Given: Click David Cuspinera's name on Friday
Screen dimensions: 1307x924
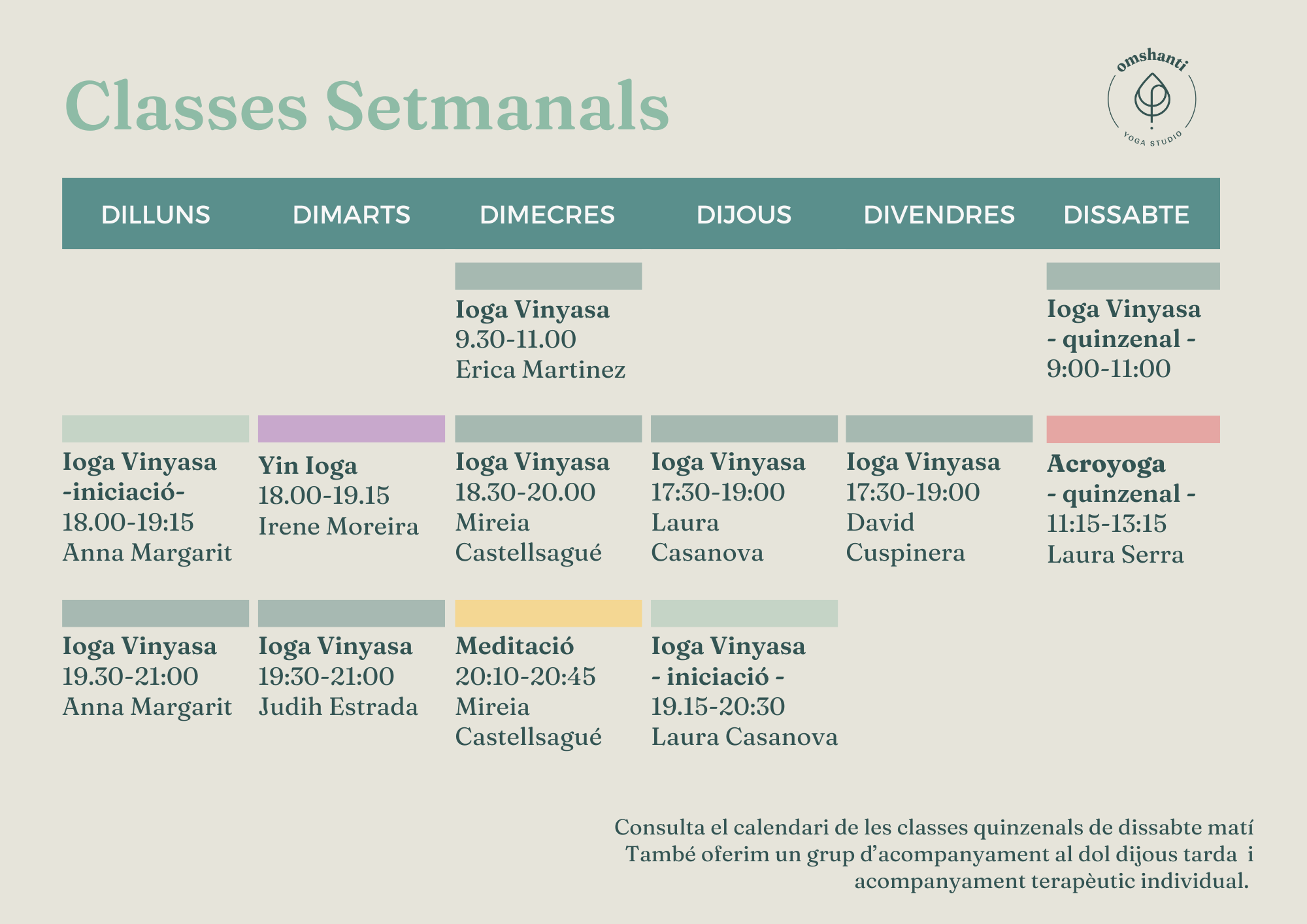Looking at the screenshot, I should point(905,538).
